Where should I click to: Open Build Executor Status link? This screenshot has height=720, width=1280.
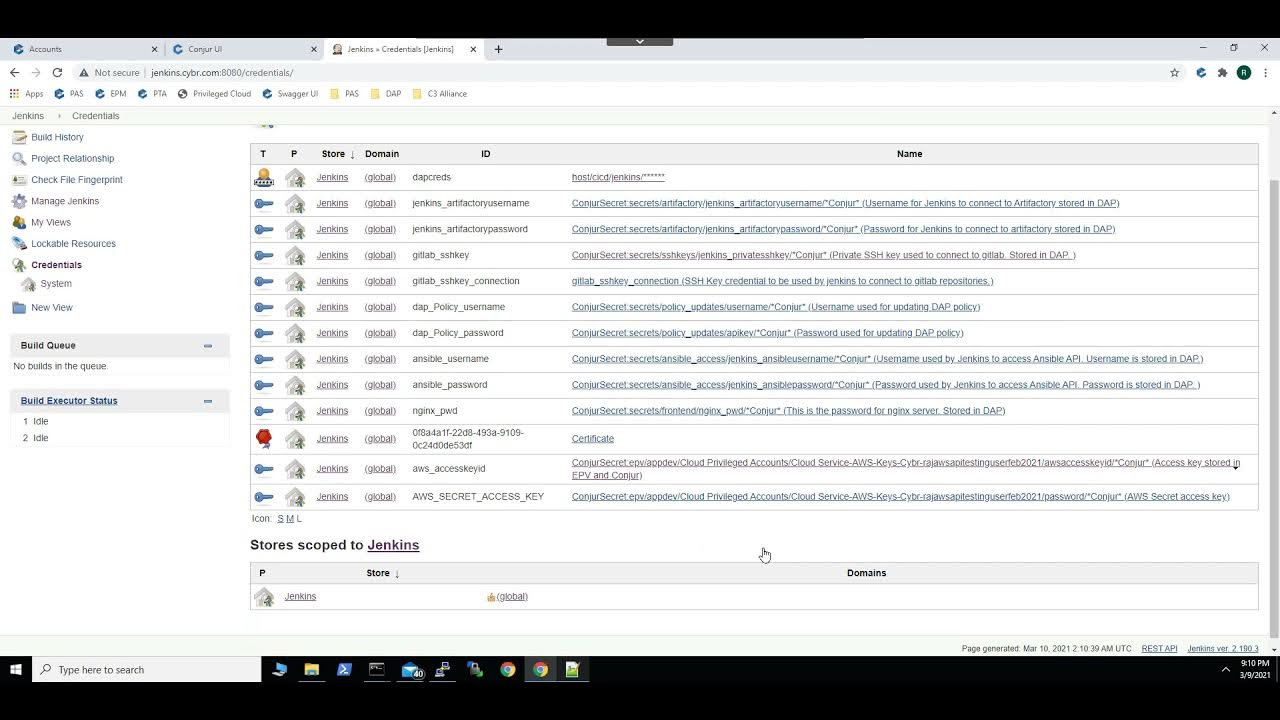tap(69, 401)
